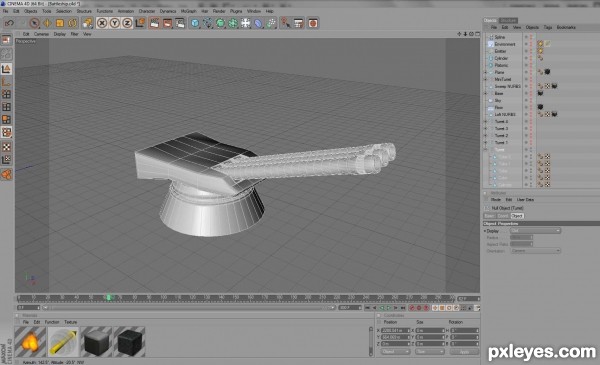Click the Apply button in Coordinates

[x=464, y=352]
